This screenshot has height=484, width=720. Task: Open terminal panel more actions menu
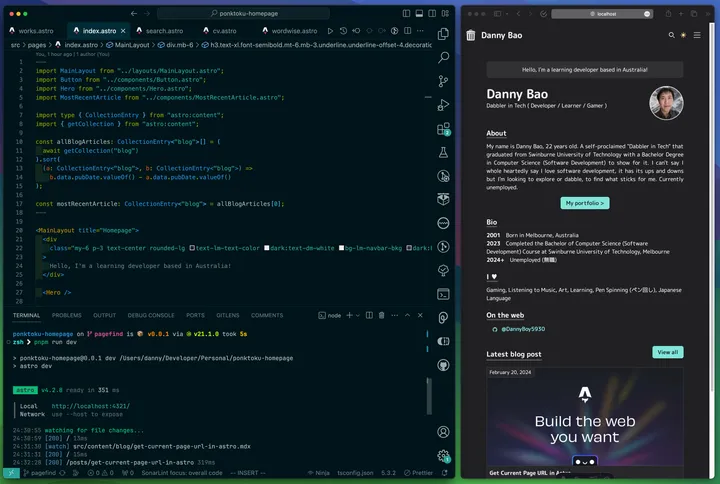tap(394, 315)
